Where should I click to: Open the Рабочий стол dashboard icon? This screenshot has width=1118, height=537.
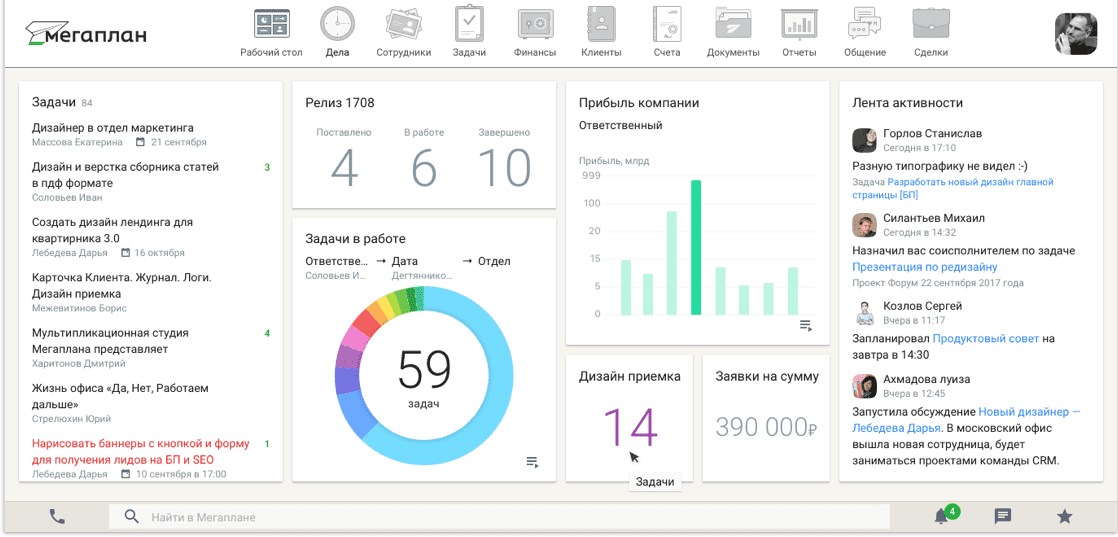[x=272, y=24]
